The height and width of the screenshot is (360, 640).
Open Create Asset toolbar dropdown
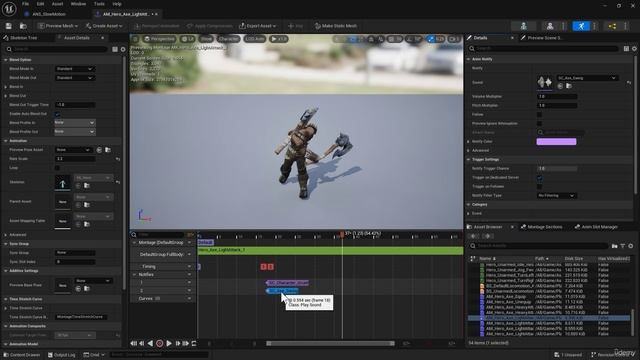click(x=104, y=26)
